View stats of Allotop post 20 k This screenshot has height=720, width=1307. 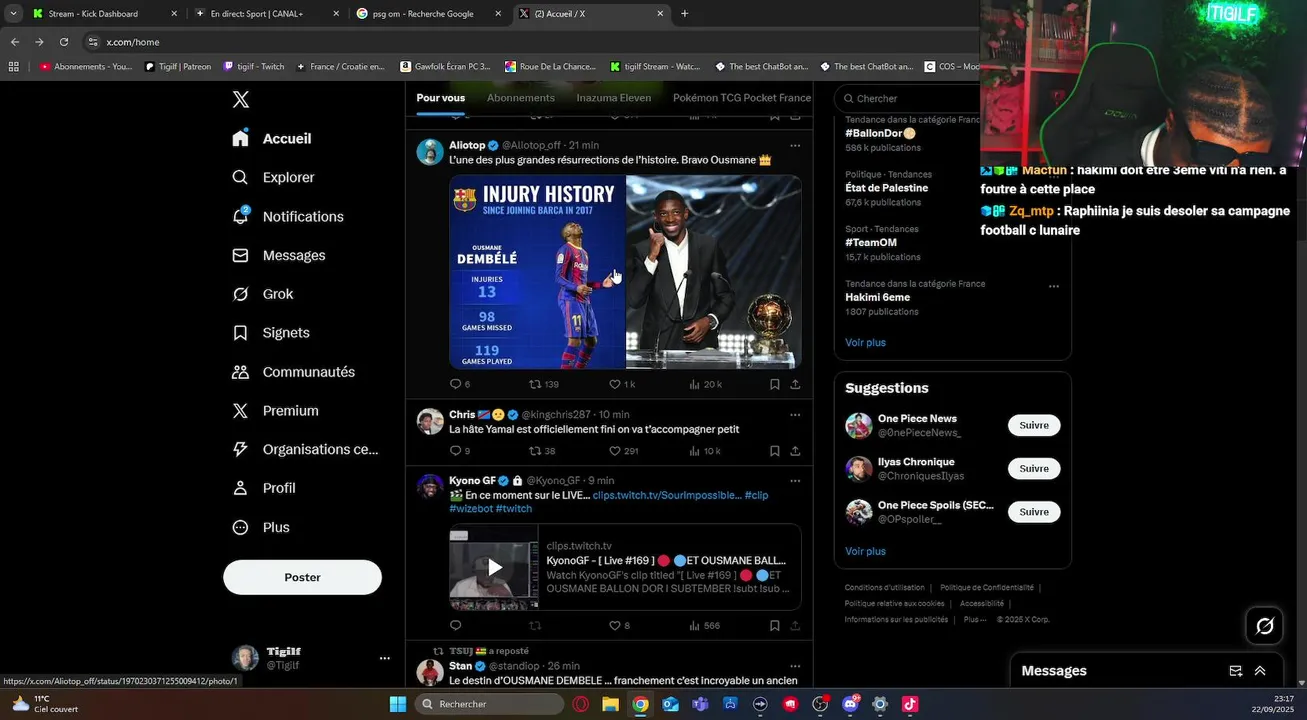[705, 384]
